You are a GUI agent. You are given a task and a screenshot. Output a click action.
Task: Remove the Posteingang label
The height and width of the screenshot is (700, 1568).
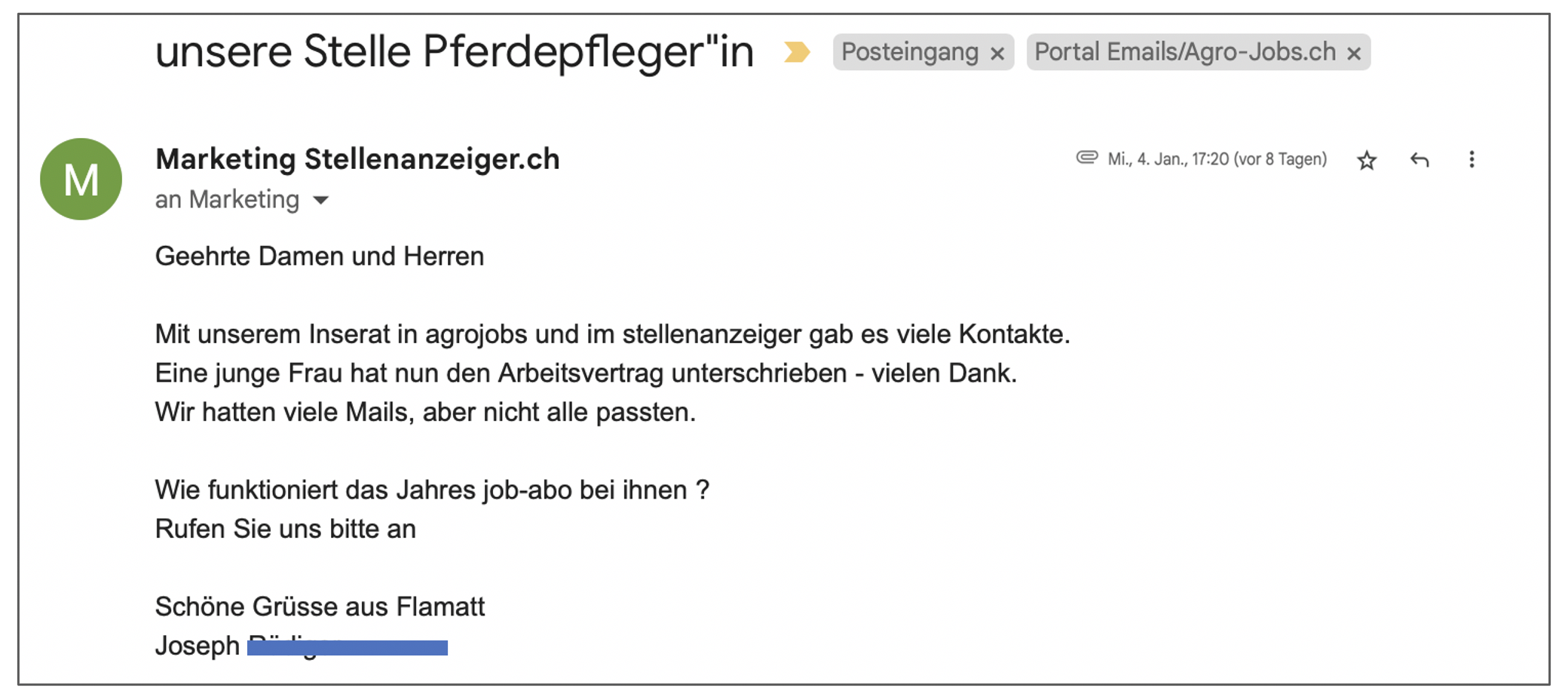point(997,54)
